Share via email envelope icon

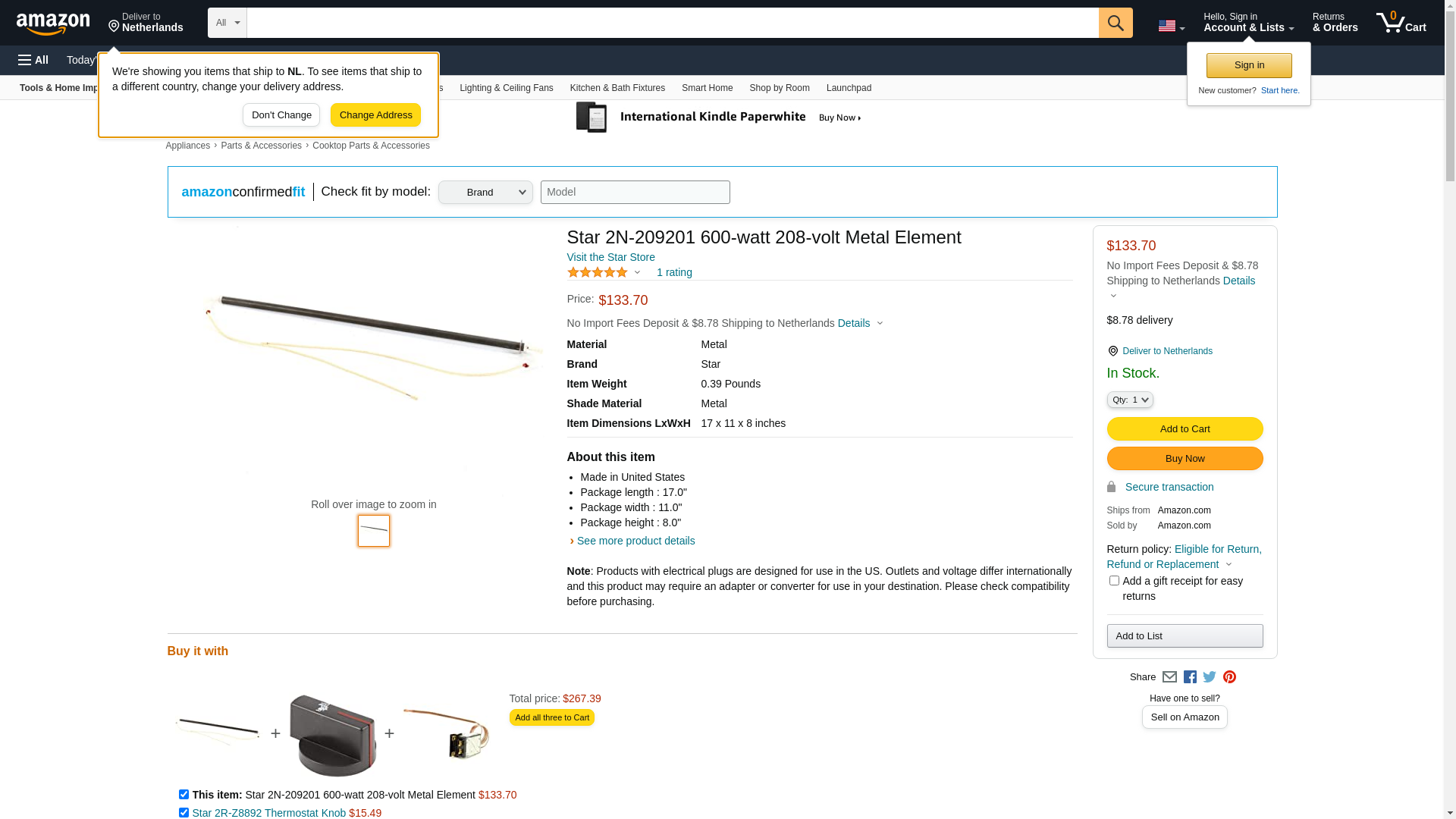[x=1169, y=677]
